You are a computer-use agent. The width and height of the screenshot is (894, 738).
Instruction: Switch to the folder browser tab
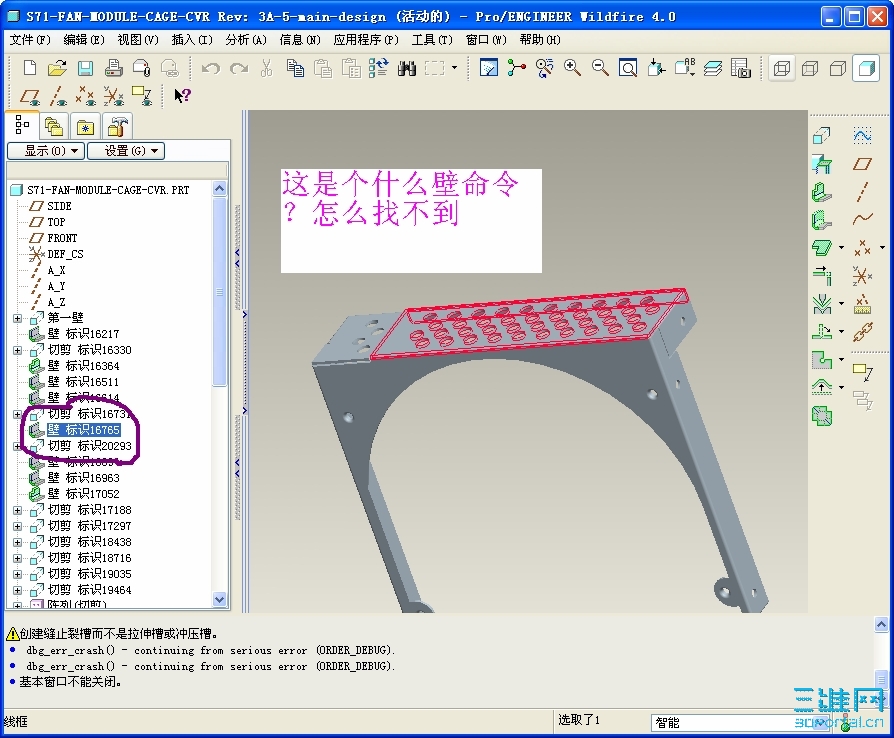[54, 126]
